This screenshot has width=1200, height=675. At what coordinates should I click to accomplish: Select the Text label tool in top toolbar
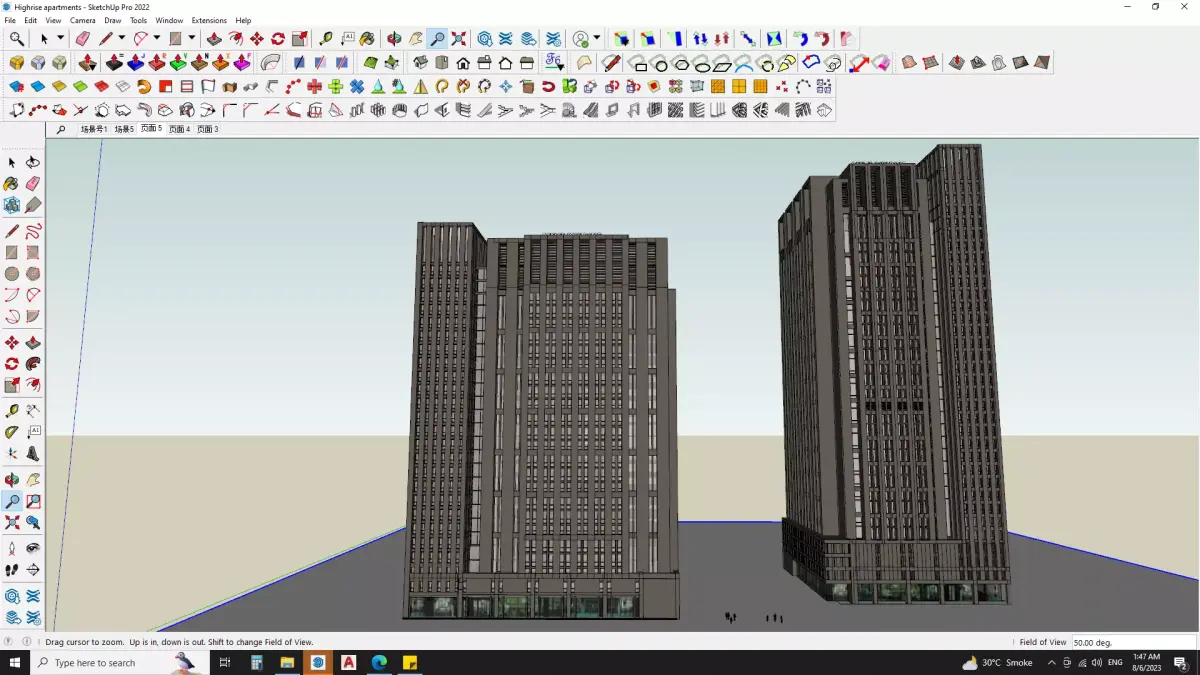click(x=347, y=39)
